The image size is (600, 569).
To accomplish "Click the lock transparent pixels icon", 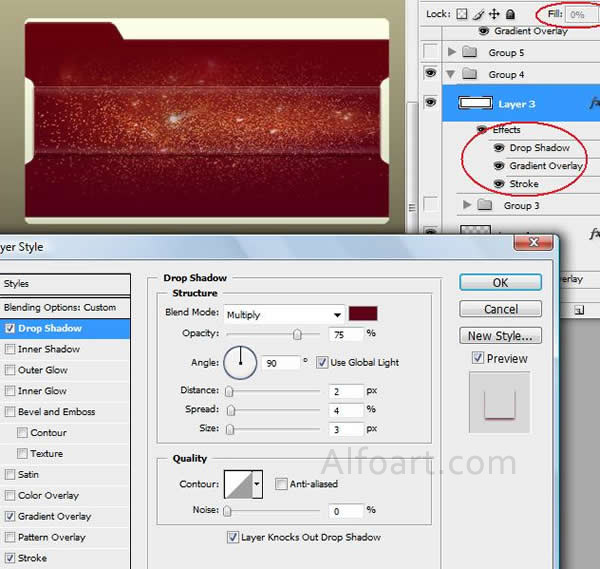I will 462,14.
